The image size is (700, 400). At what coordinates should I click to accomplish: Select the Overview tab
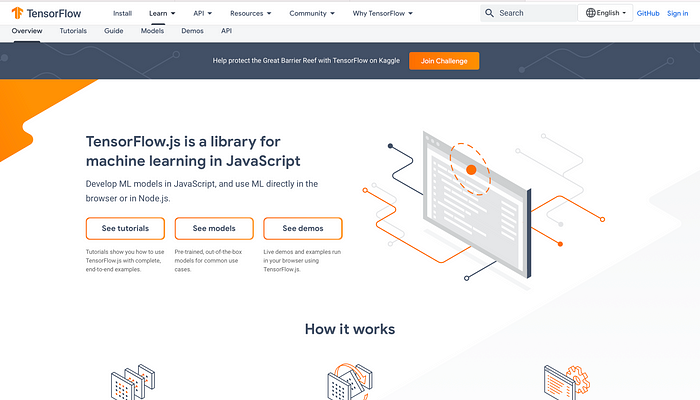(x=27, y=31)
